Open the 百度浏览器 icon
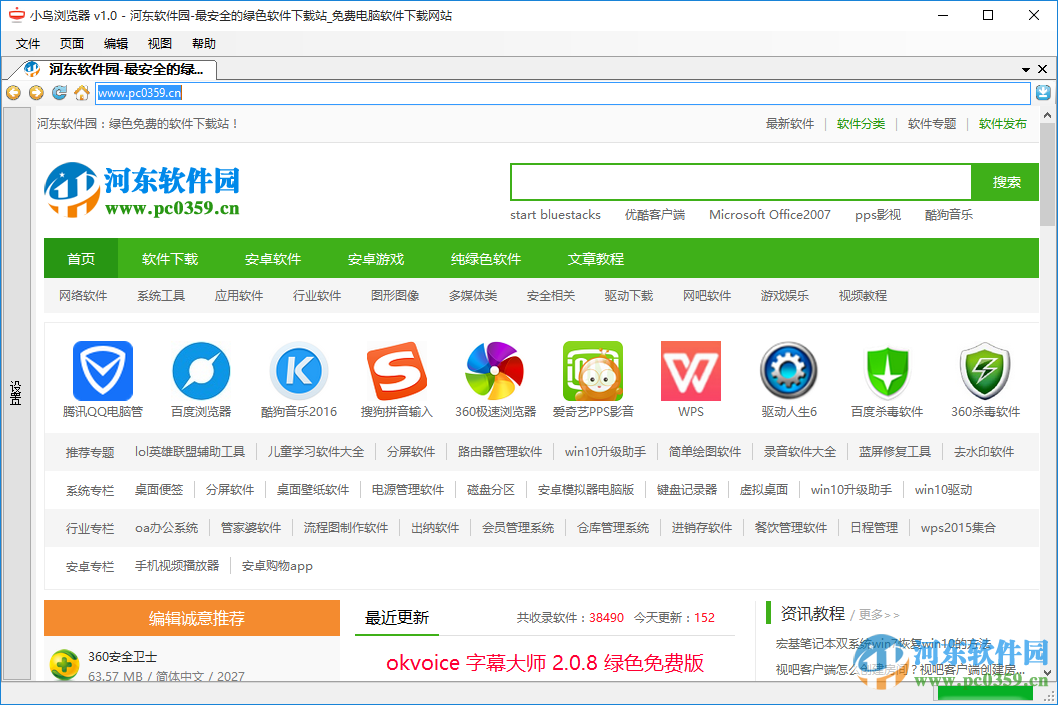The height and width of the screenshot is (705, 1058). coord(201,371)
